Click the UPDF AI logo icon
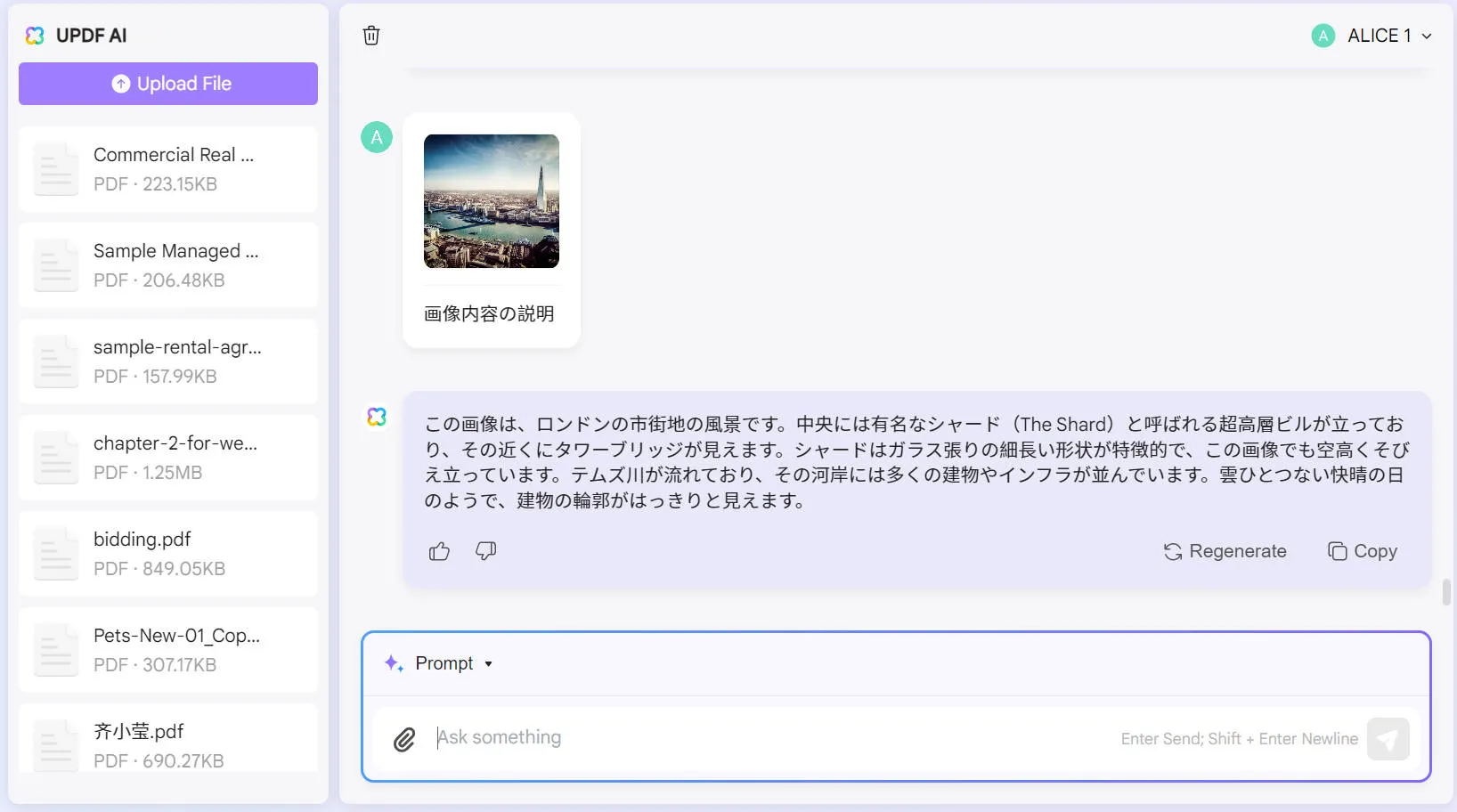 (x=35, y=36)
